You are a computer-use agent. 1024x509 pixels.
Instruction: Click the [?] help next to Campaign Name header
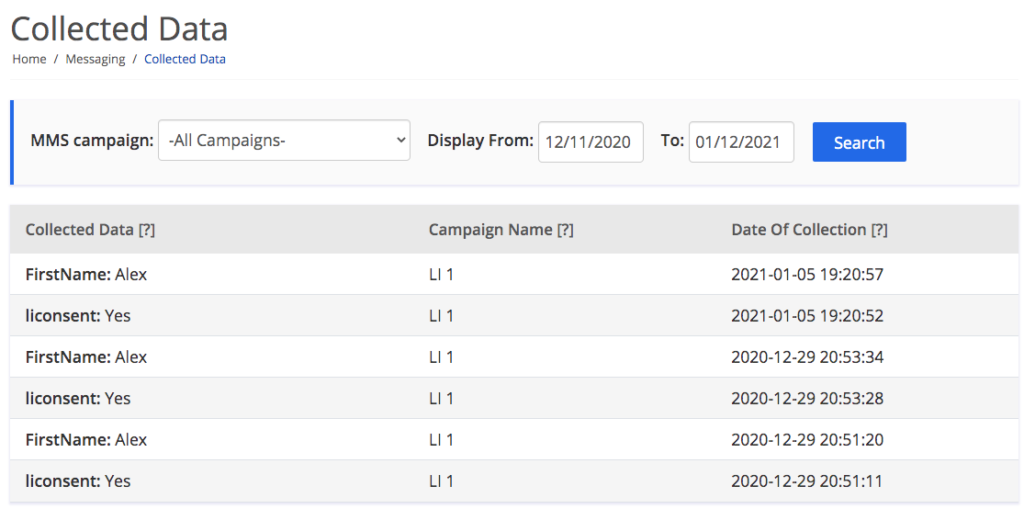point(565,230)
